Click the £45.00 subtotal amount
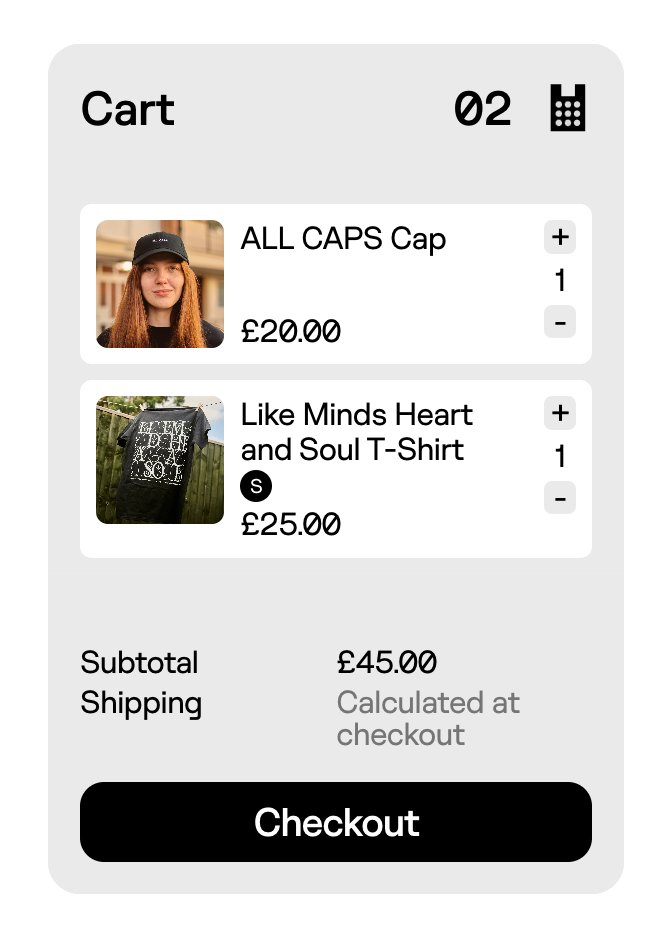The height and width of the screenshot is (940, 672). (387, 662)
